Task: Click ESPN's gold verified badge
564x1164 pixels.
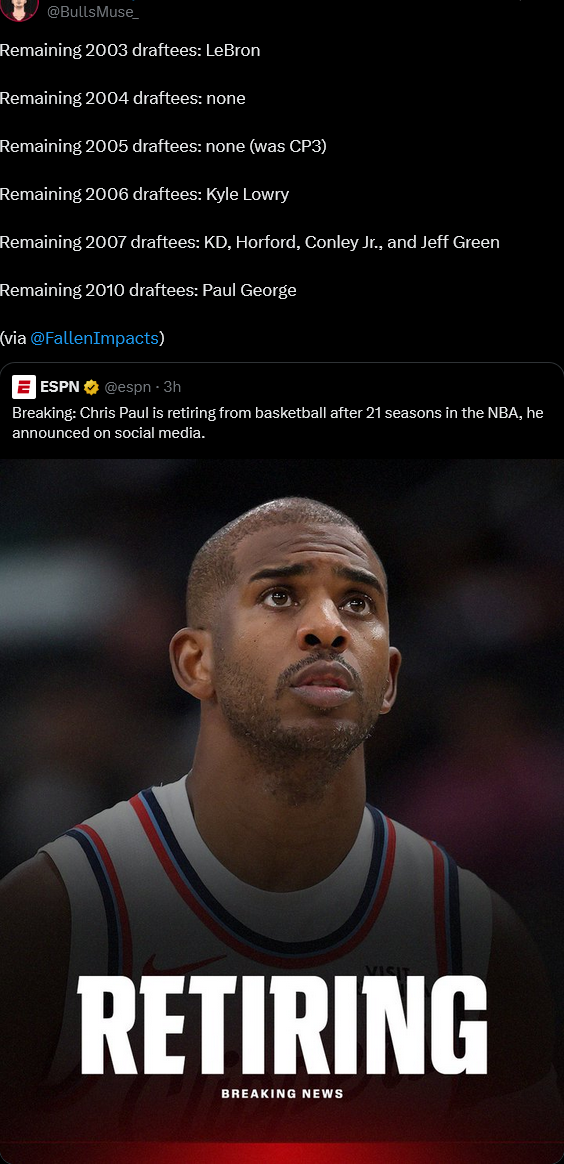Action: pos(91,387)
